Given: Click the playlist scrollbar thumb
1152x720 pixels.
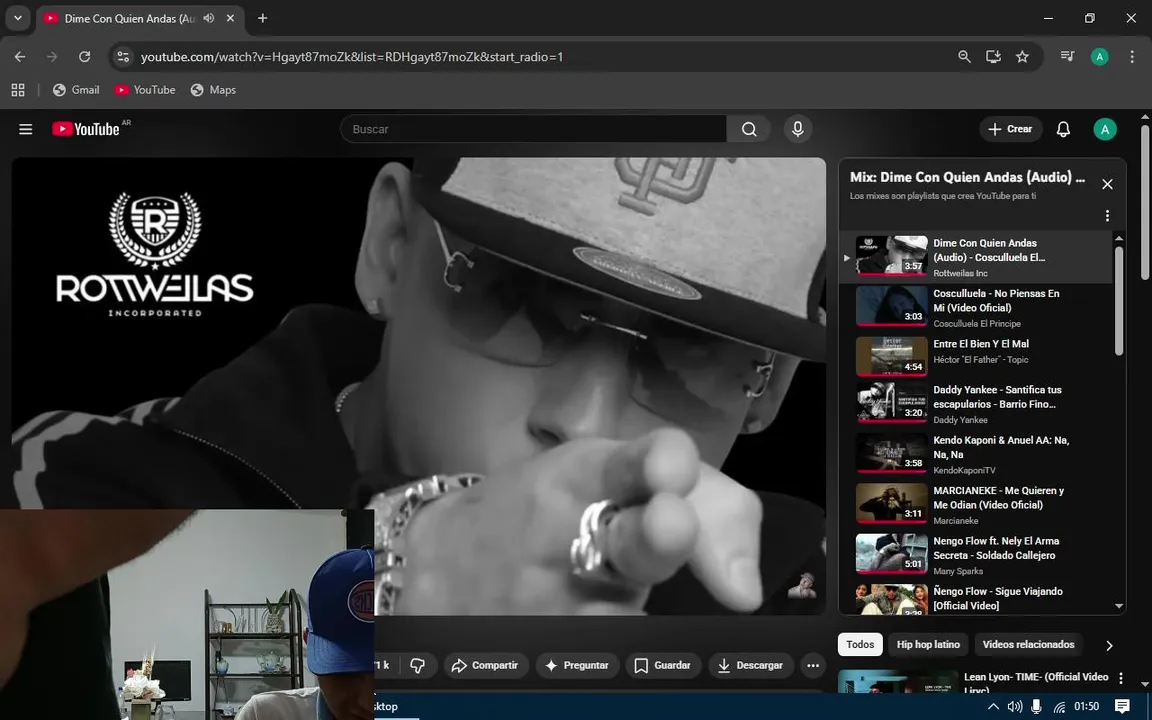Looking at the screenshot, I should coord(1119,300).
